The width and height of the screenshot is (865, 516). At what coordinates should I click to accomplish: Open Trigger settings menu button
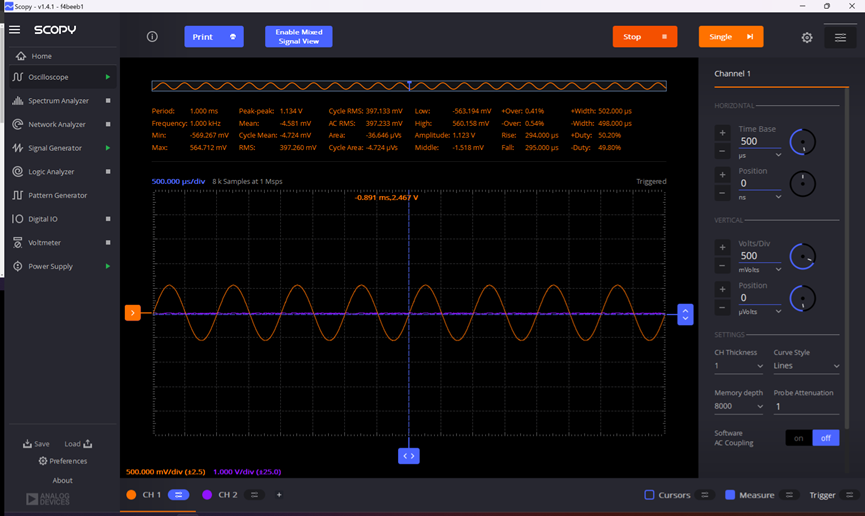click(x=850, y=495)
